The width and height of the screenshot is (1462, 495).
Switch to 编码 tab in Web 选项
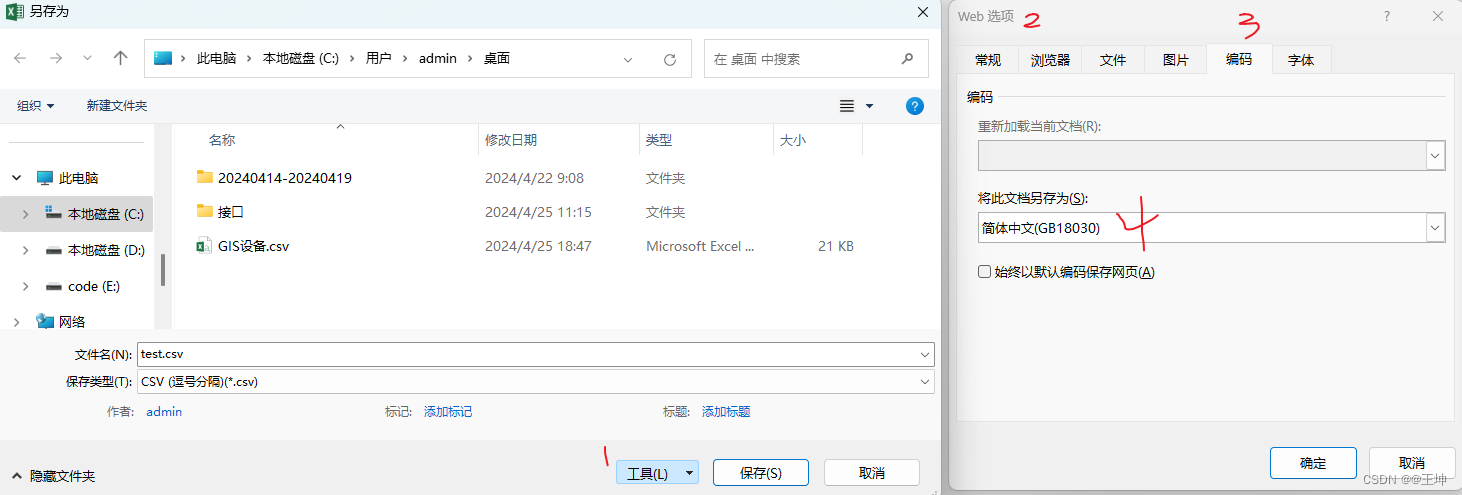(x=1239, y=59)
